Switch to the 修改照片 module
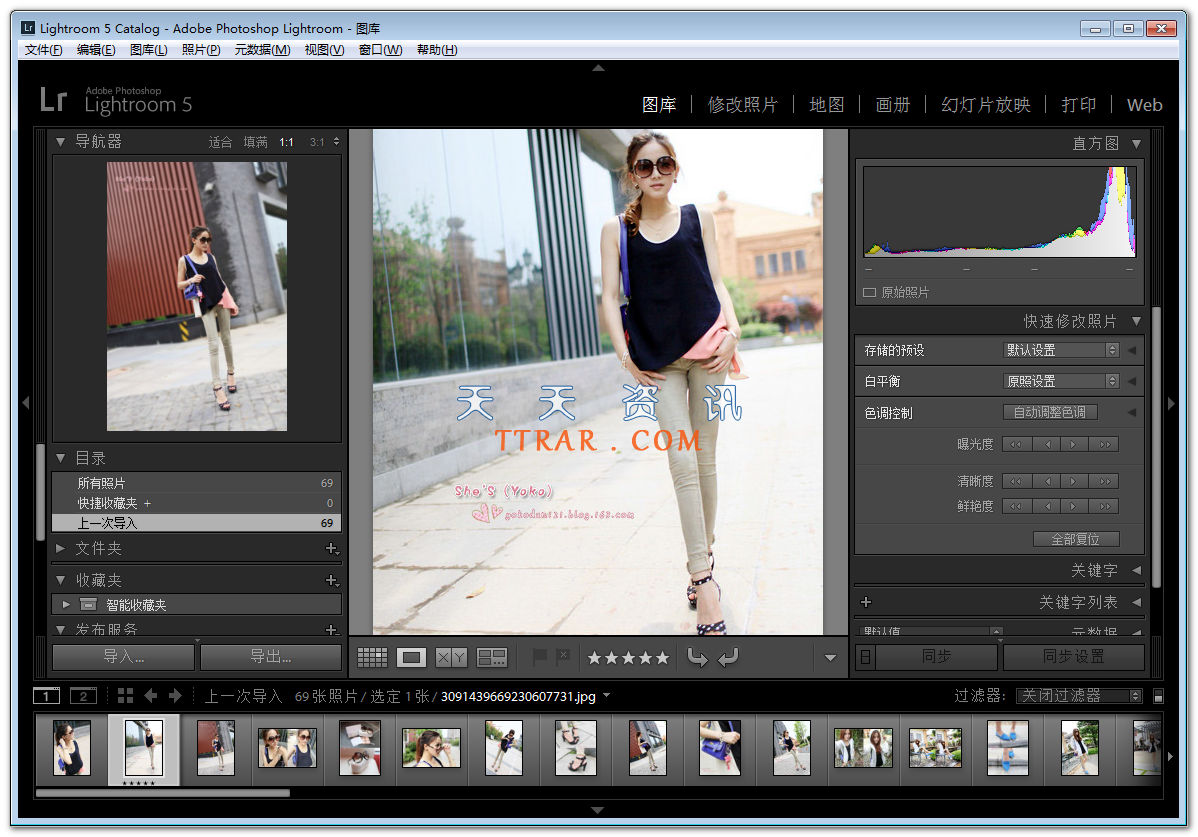Screen dimensions: 1198x837 [742, 105]
